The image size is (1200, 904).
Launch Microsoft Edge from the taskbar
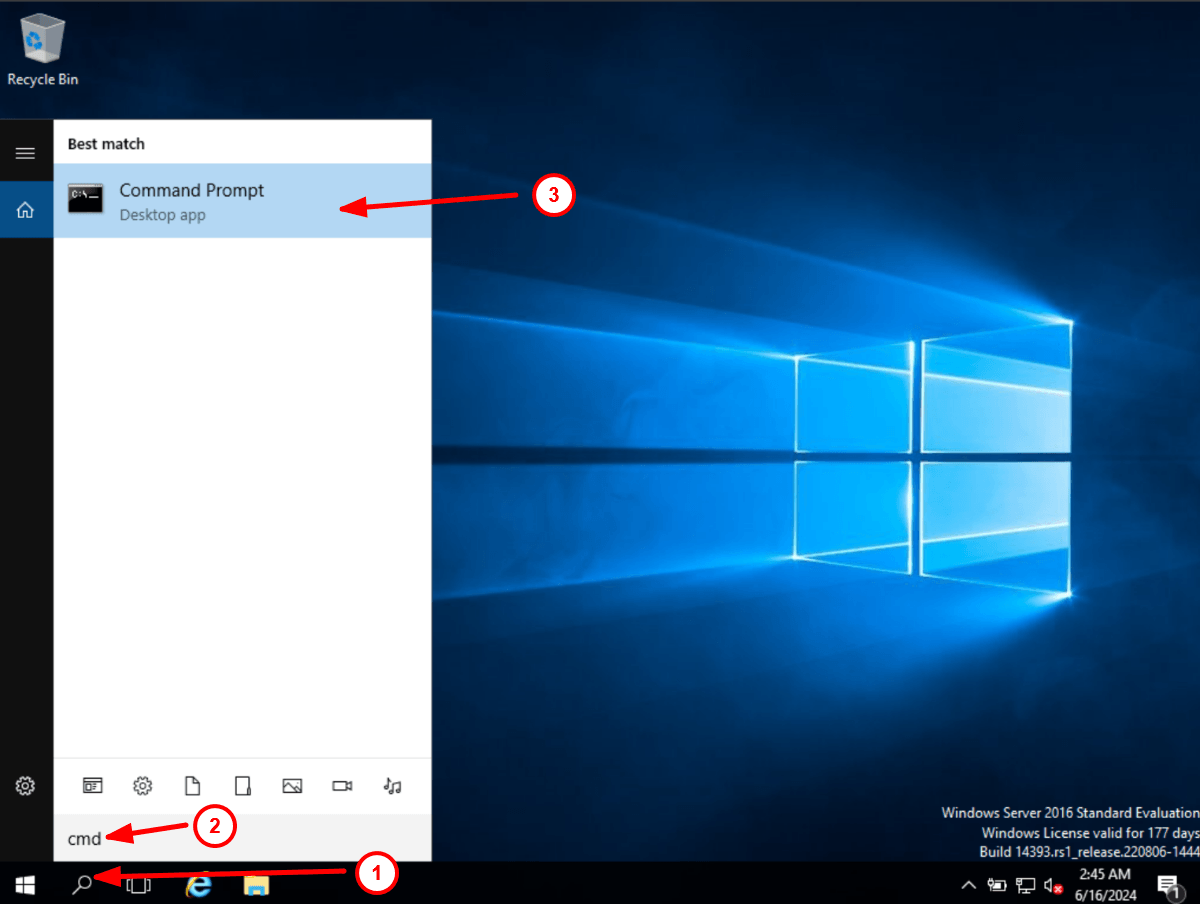pyautogui.click(x=198, y=885)
